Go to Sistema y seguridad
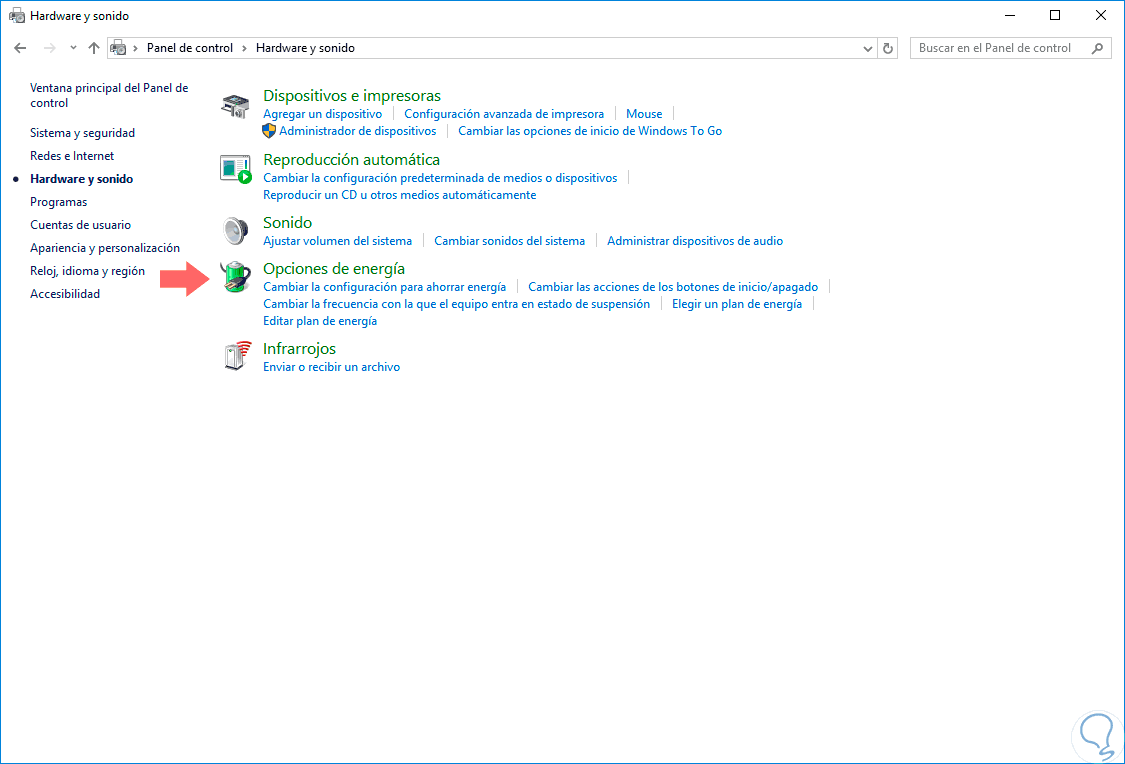 [x=83, y=133]
